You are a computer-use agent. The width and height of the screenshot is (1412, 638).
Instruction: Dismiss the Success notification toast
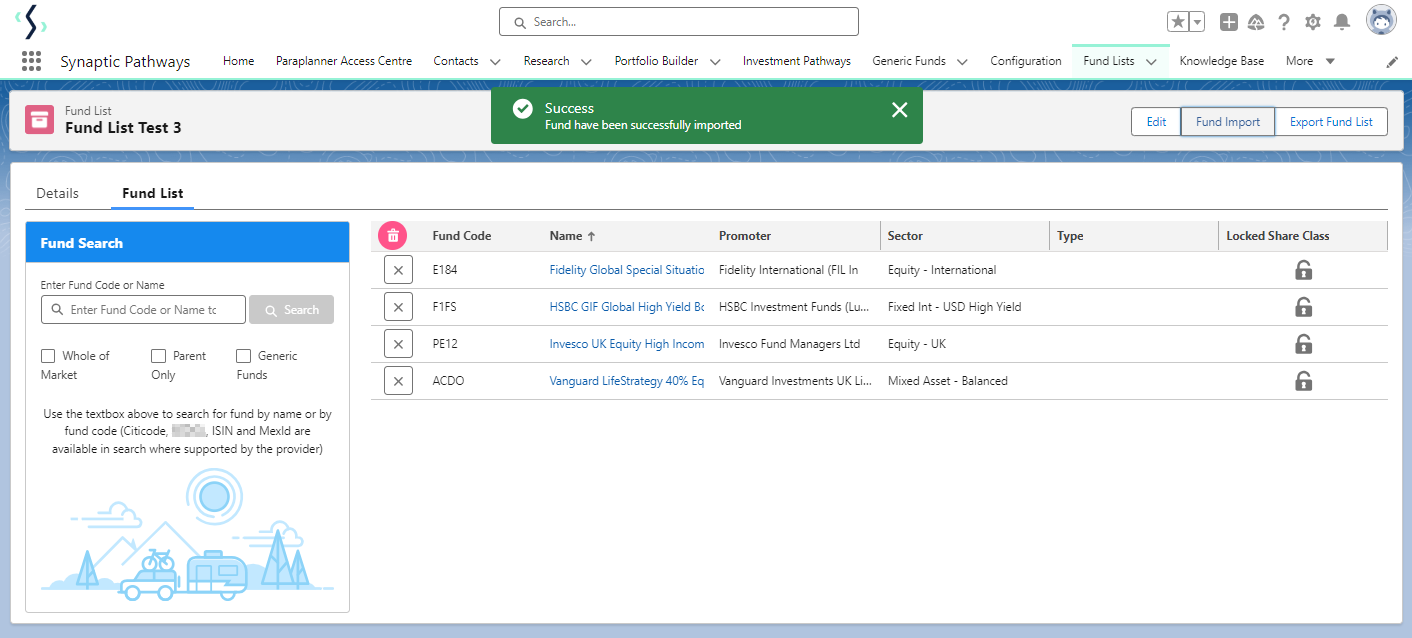point(899,110)
